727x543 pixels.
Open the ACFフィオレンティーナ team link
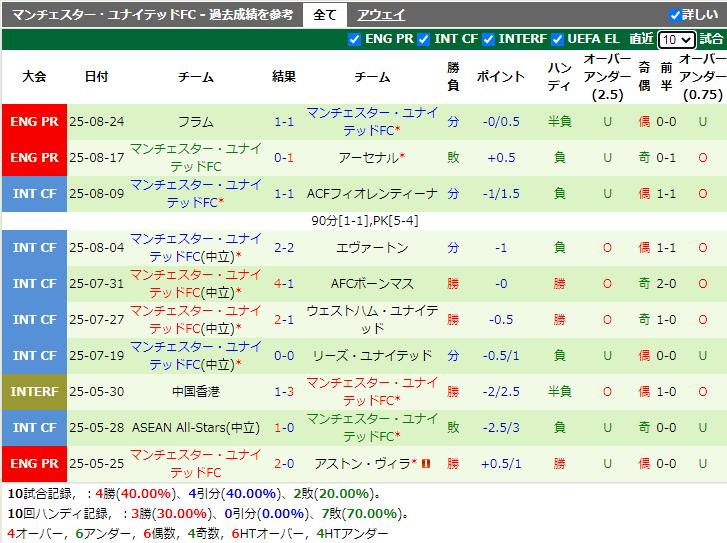[x=372, y=193]
